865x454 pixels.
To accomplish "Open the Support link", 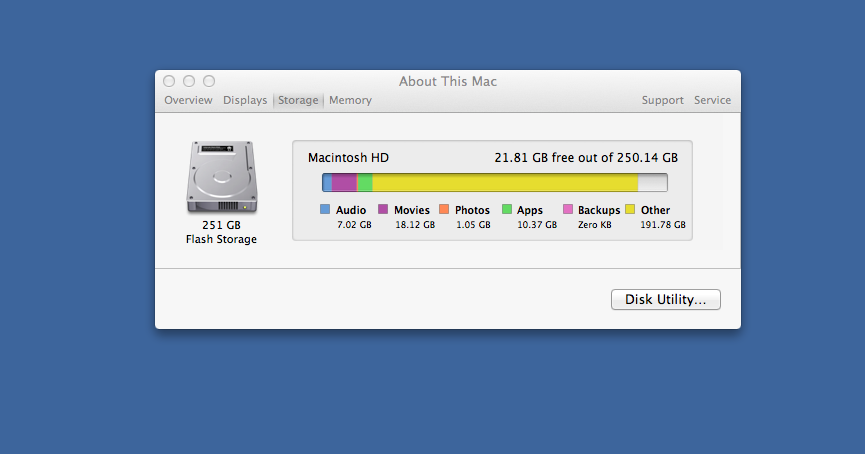I will pyautogui.click(x=663, y=100).
